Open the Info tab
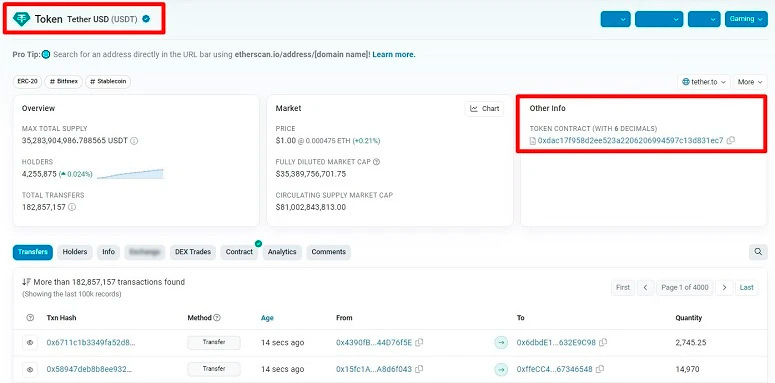 point(108,252)
